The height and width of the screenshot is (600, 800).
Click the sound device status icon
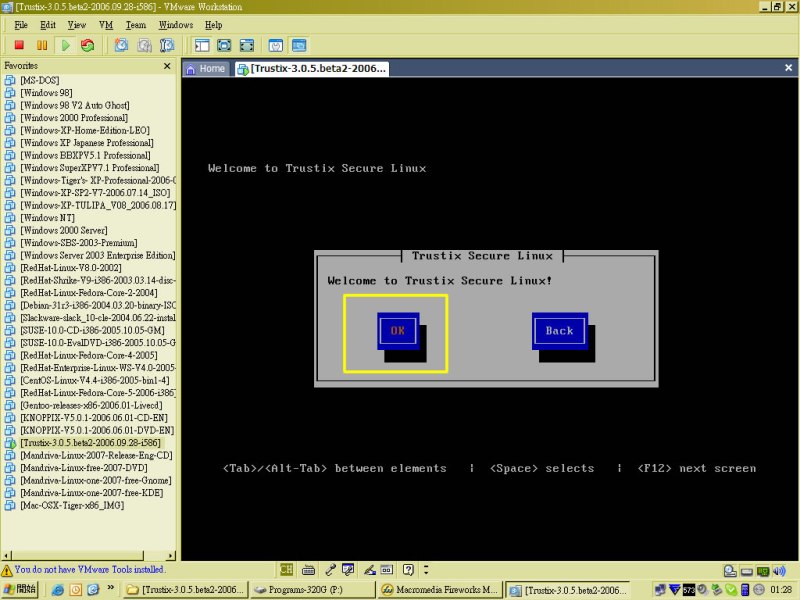[779, 571]
